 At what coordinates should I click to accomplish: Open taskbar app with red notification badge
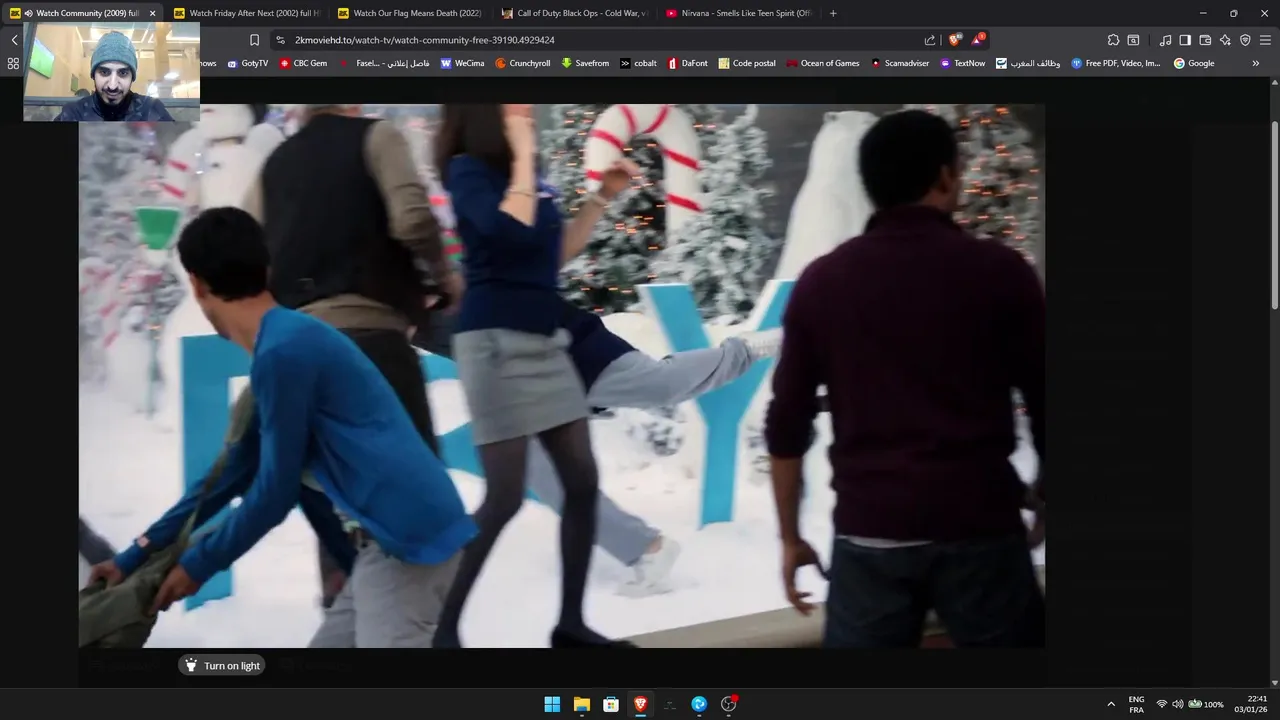729,704
